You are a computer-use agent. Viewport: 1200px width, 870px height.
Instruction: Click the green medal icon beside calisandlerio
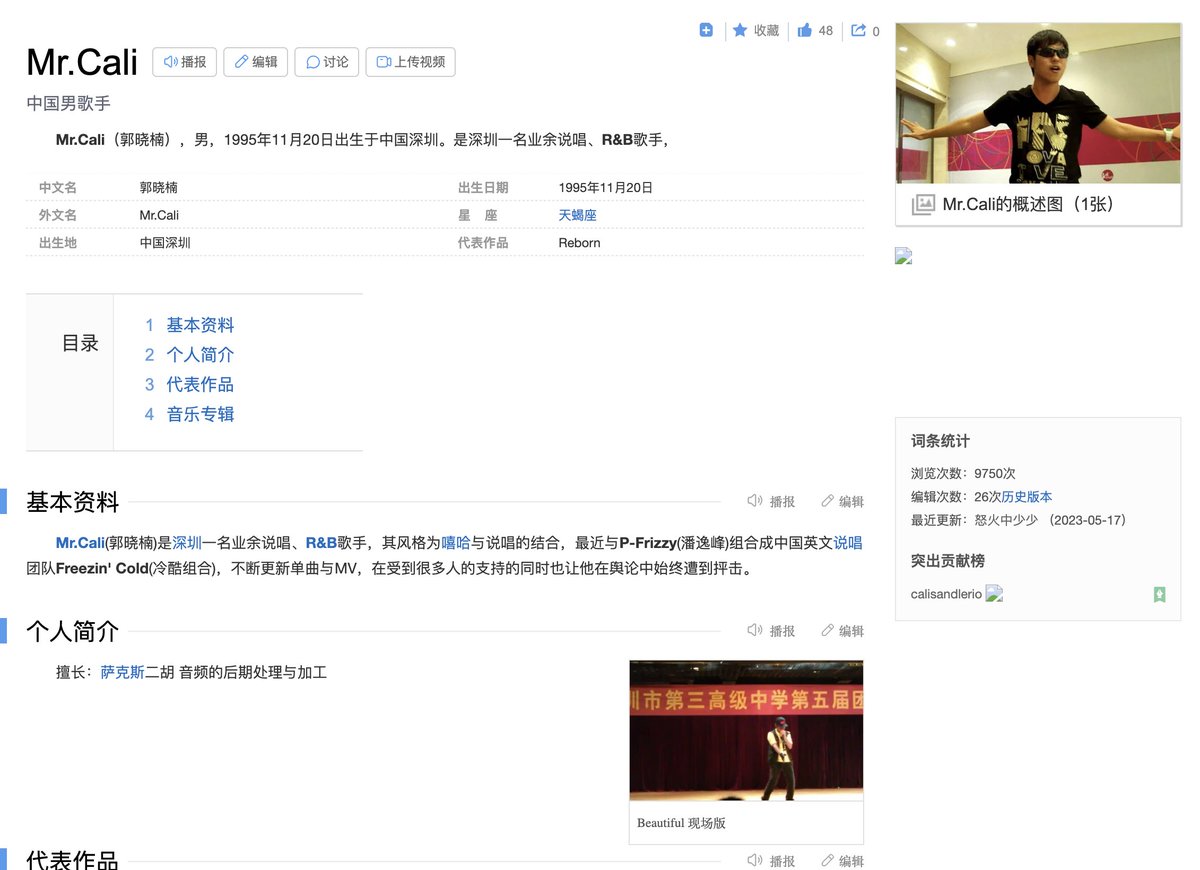[1159, 594]
